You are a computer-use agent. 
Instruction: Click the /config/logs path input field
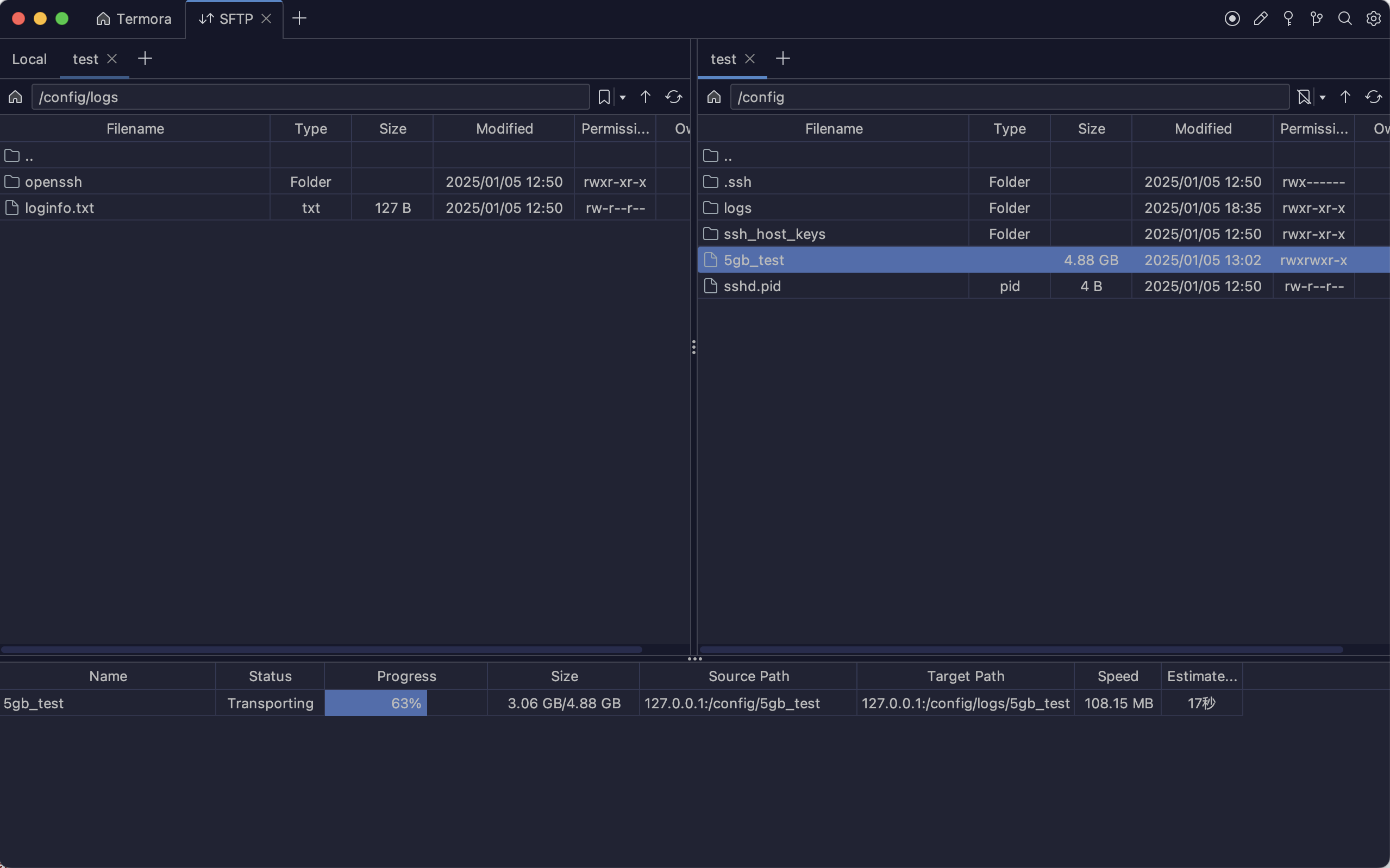310,97
